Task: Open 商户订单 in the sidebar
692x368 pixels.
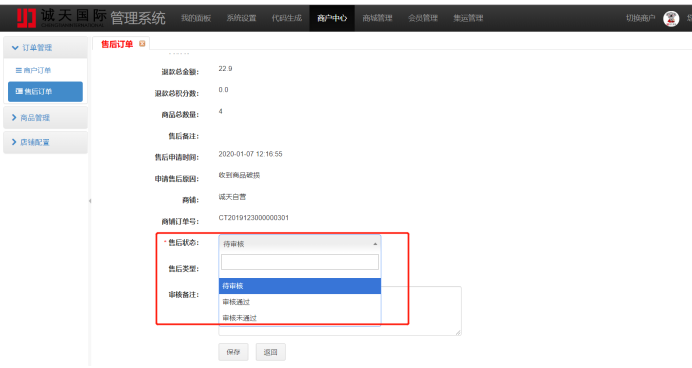Action: [34, 70]
